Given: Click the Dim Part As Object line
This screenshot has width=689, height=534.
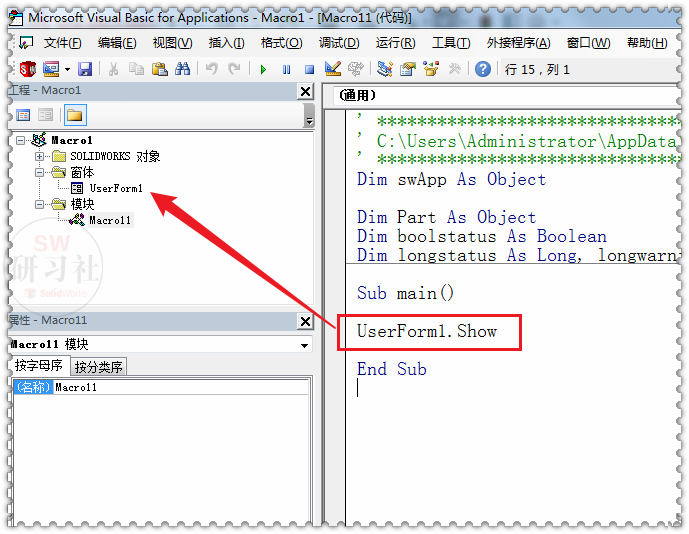Looking at the screenshot, I should 446,217.
